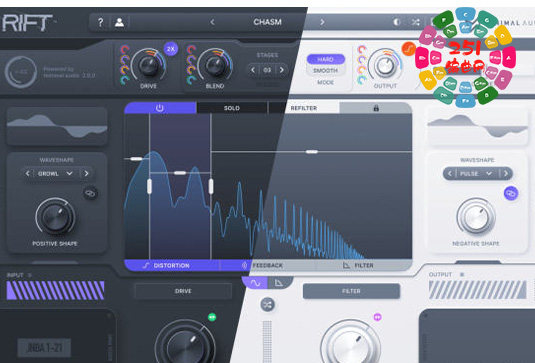This screenshot has height=363, width=535.
Task: Open the help question mark icon
Action: coord(100,23)
